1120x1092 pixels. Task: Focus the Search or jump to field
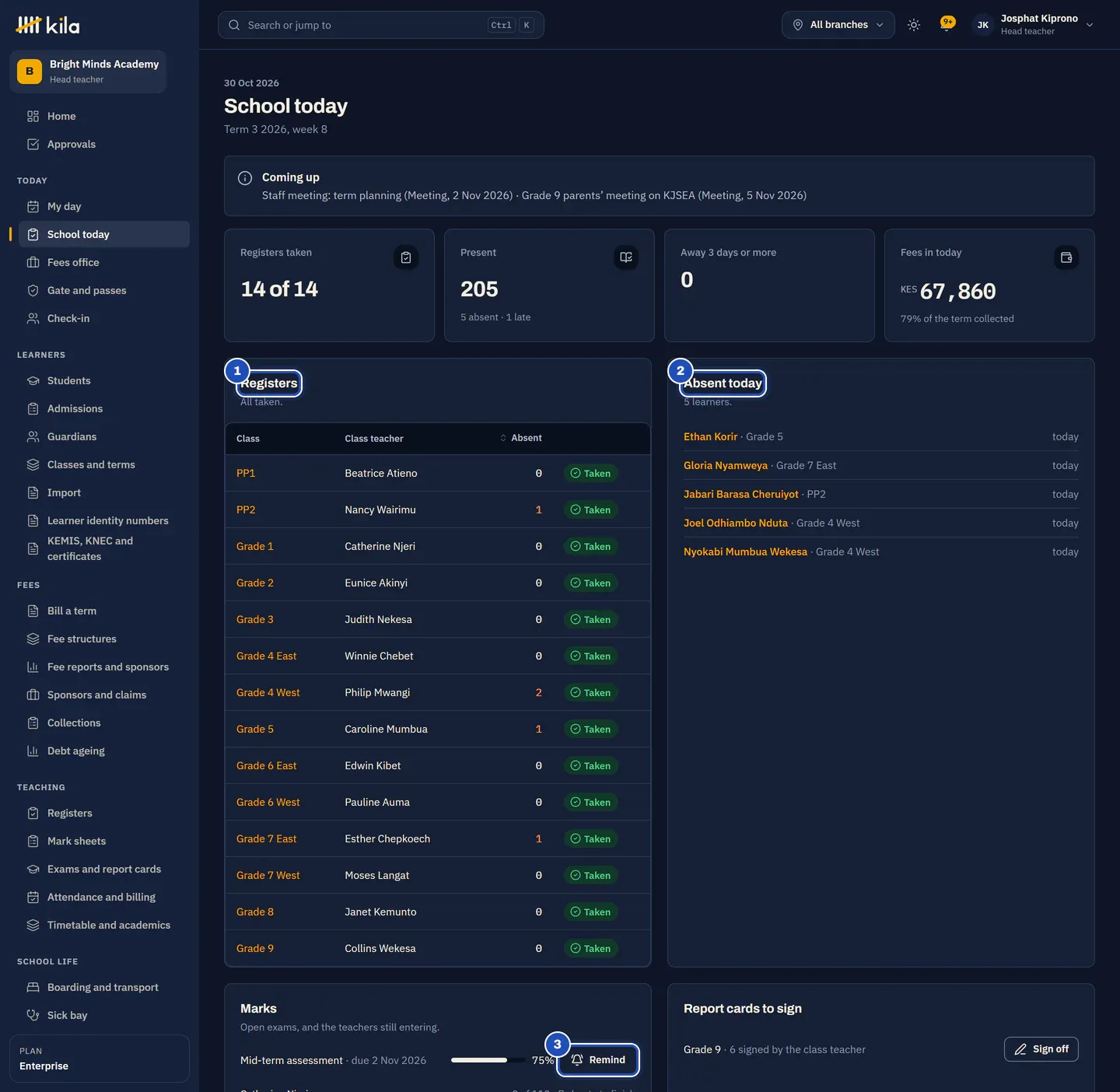381,25
